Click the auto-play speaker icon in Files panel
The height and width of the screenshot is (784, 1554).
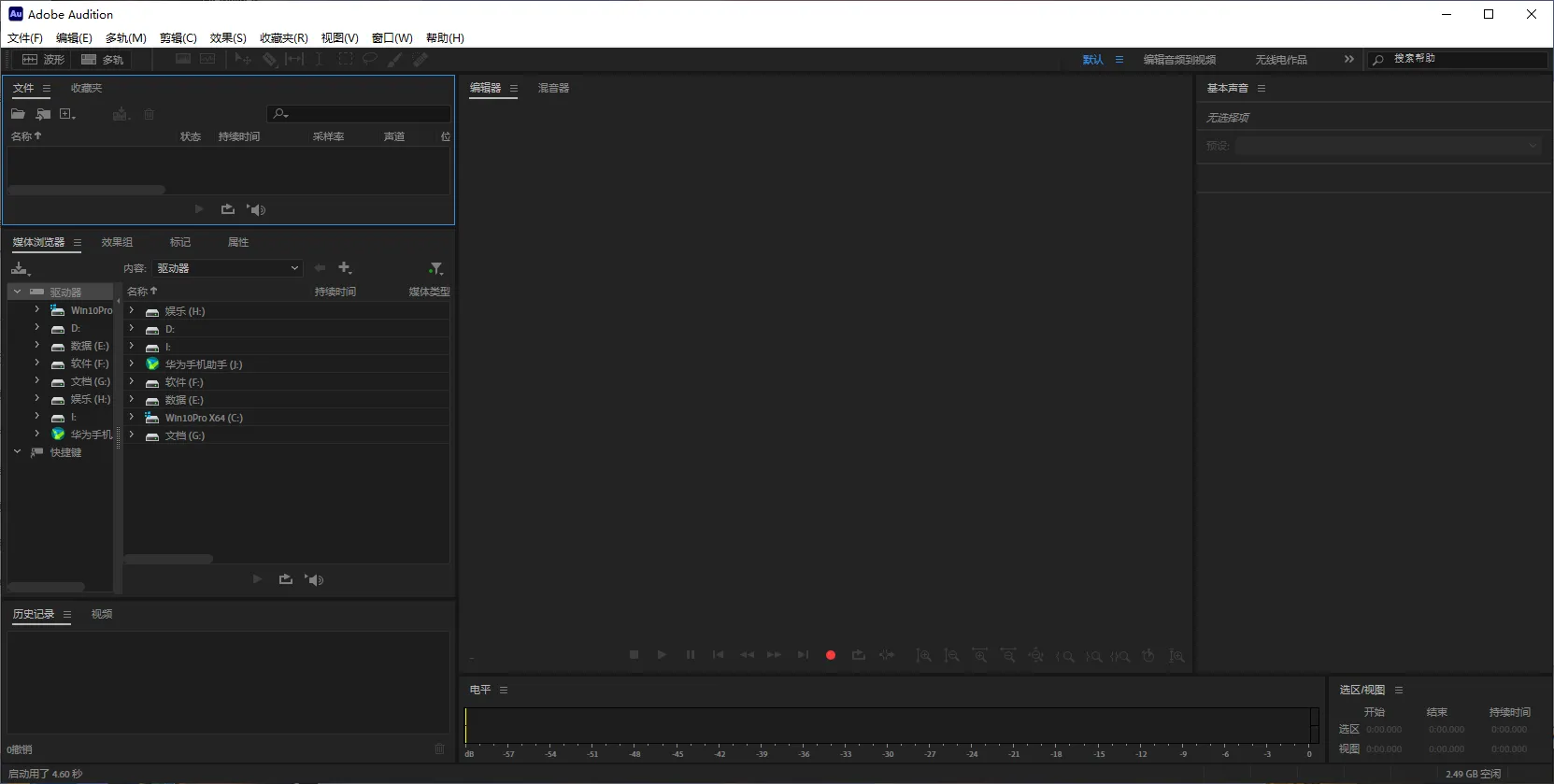click(x=256, y=209)
